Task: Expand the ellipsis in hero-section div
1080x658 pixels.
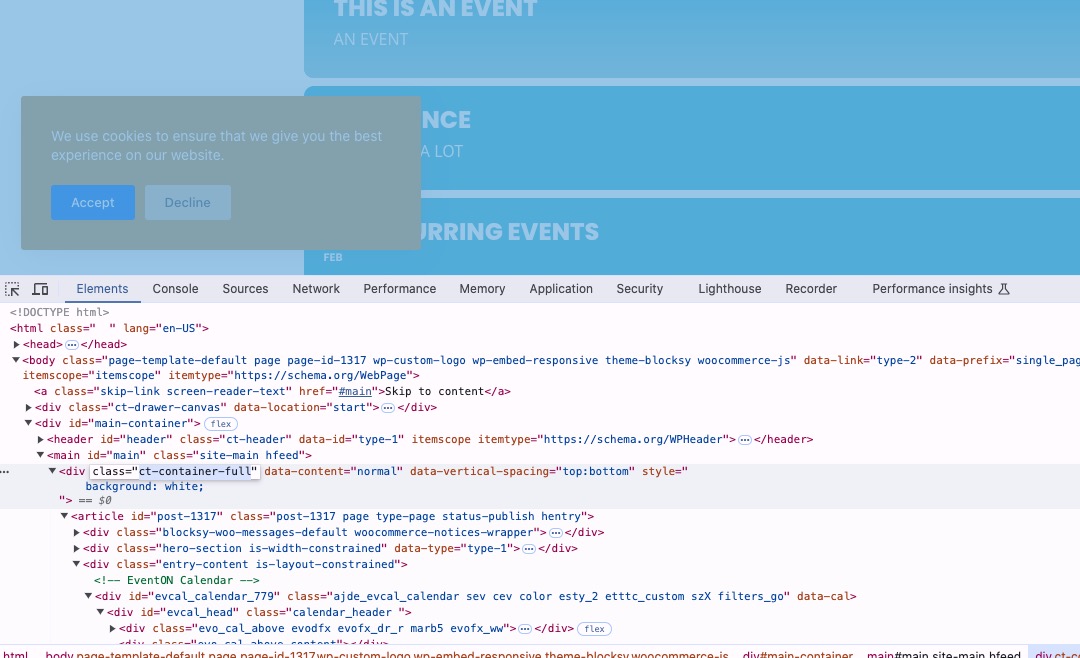Action: [529, 548]
